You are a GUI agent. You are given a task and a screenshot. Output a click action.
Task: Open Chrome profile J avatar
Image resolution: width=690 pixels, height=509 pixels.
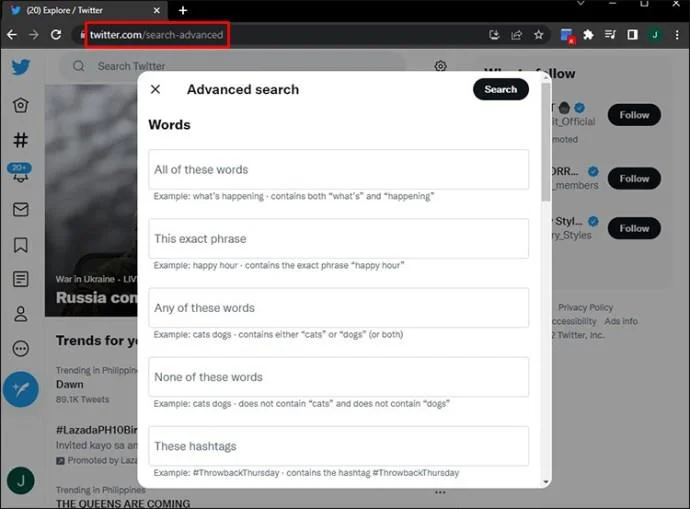click(655, 35)
